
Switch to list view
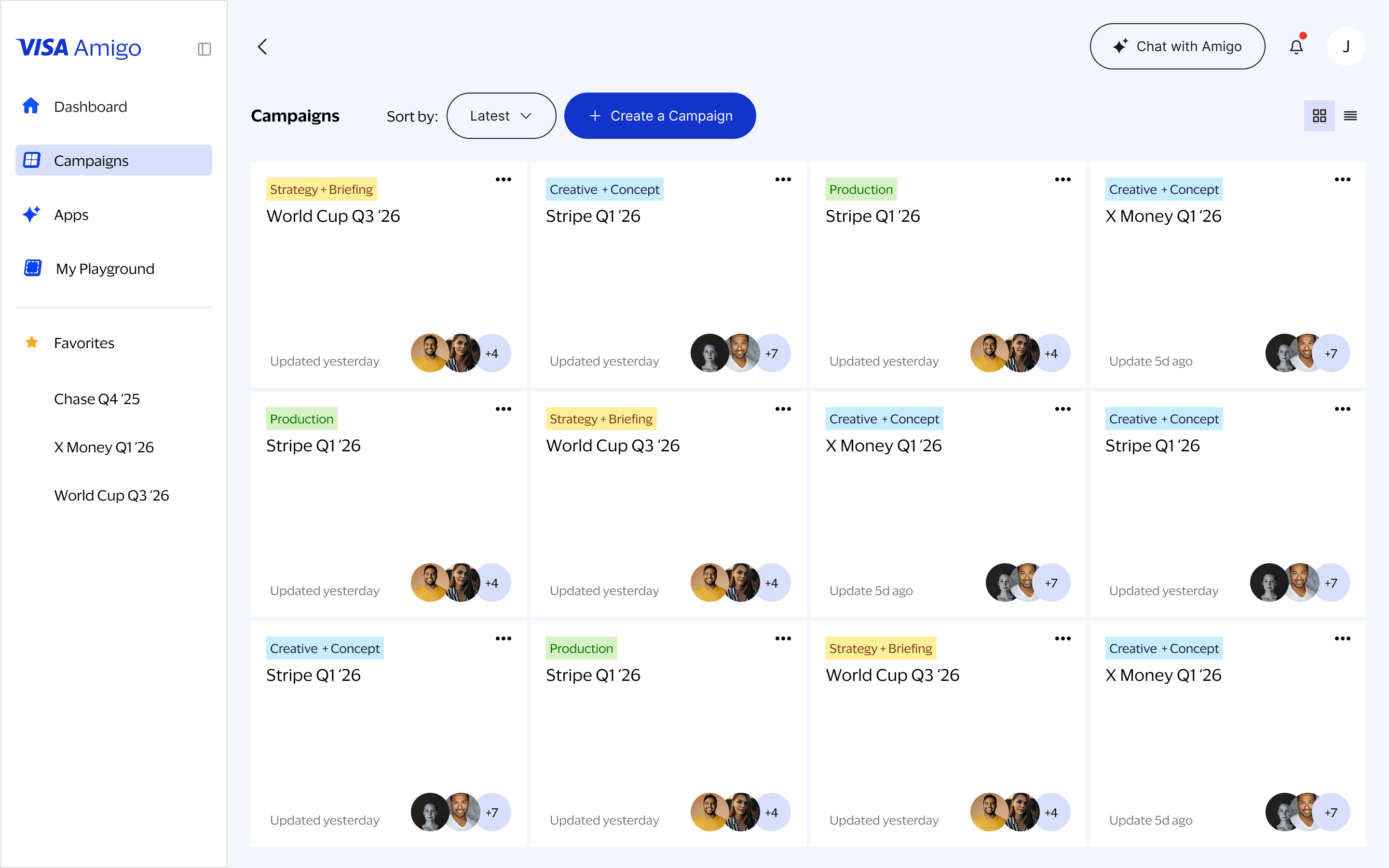(1350, 116)
